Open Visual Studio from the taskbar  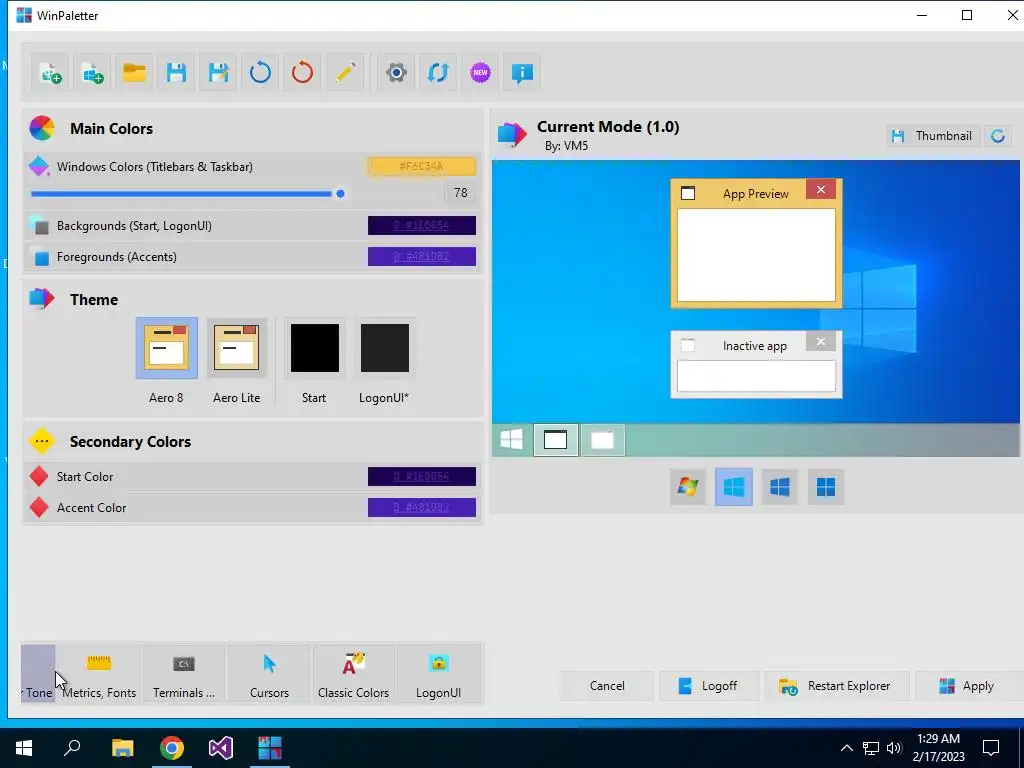coord(221,748)
